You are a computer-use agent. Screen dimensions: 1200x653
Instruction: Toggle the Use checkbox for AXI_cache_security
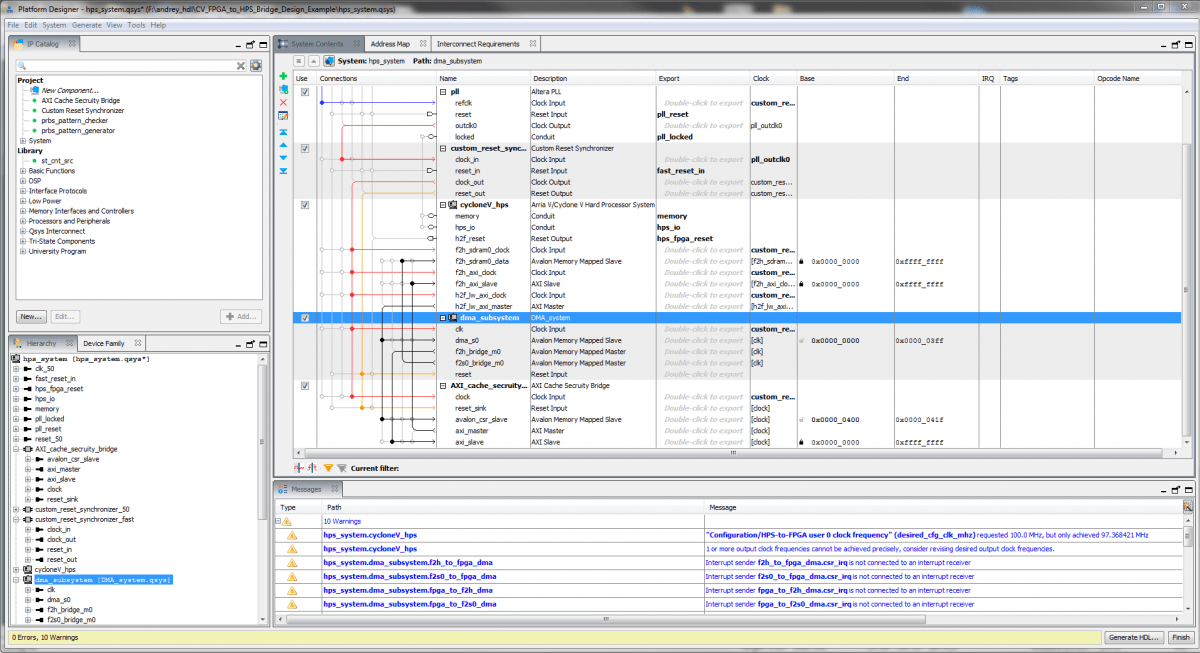tap(305, 385)
